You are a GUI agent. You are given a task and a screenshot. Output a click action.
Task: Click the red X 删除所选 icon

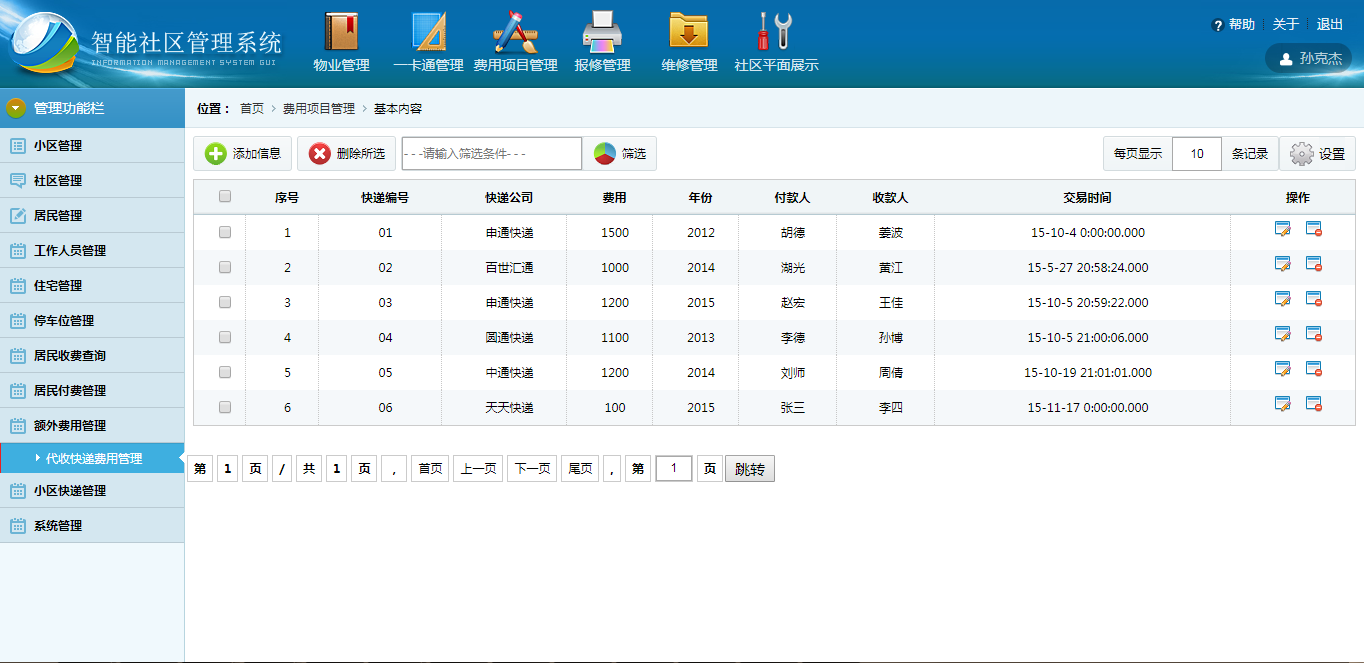coord(319,153)
